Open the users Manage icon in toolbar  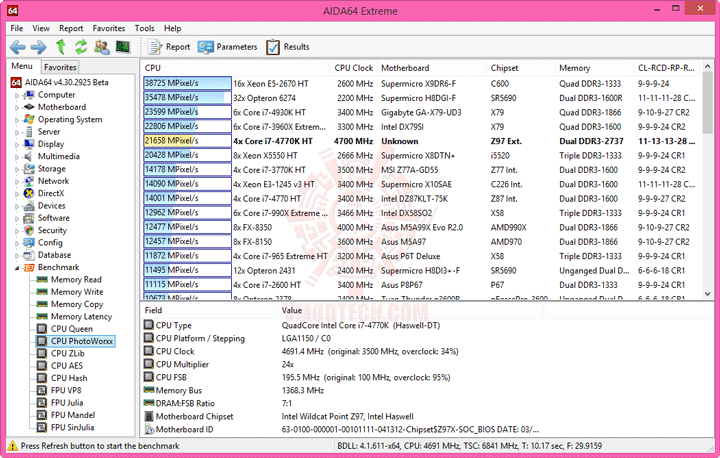tap(101, 47)
